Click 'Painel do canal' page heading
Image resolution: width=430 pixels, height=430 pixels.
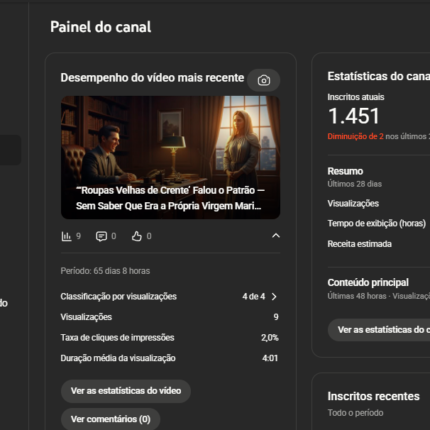[x=101, y=27]
